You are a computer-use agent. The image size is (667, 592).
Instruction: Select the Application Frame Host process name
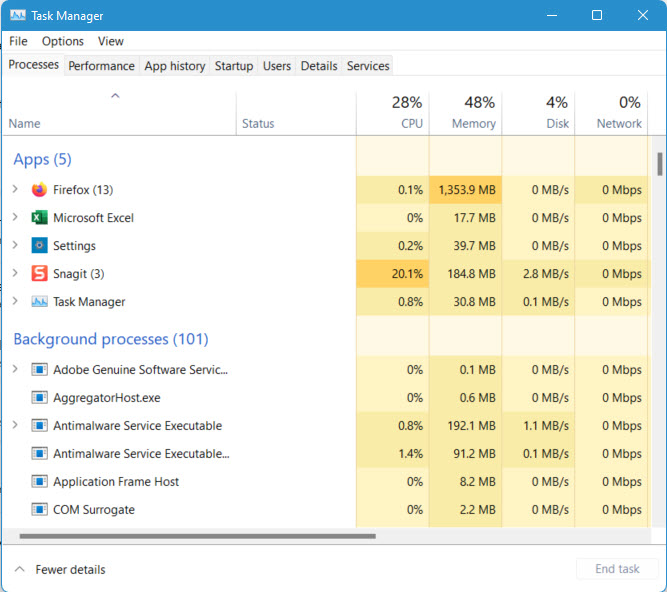click(116, 481)
